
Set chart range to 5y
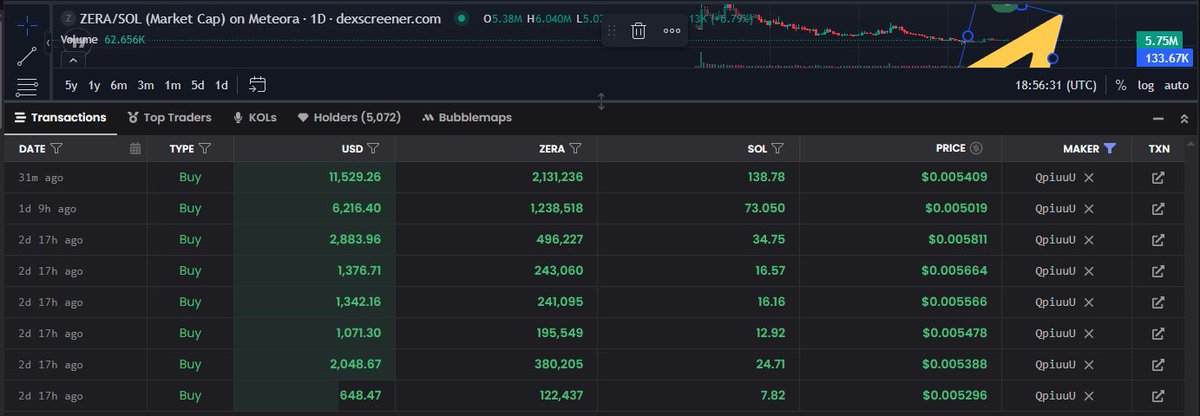tap(71, 85)
